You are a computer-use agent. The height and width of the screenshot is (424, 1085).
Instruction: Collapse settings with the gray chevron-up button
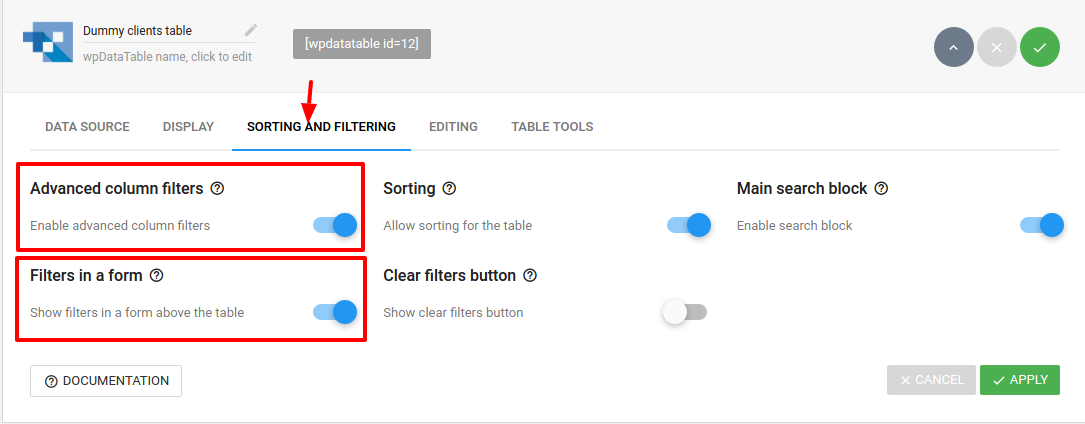954,47
